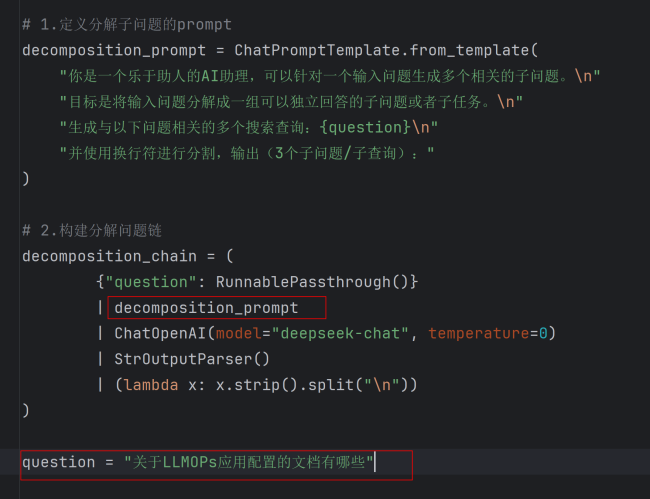Click the boxed decomposition_prompt in the chain

coord(216,307)
